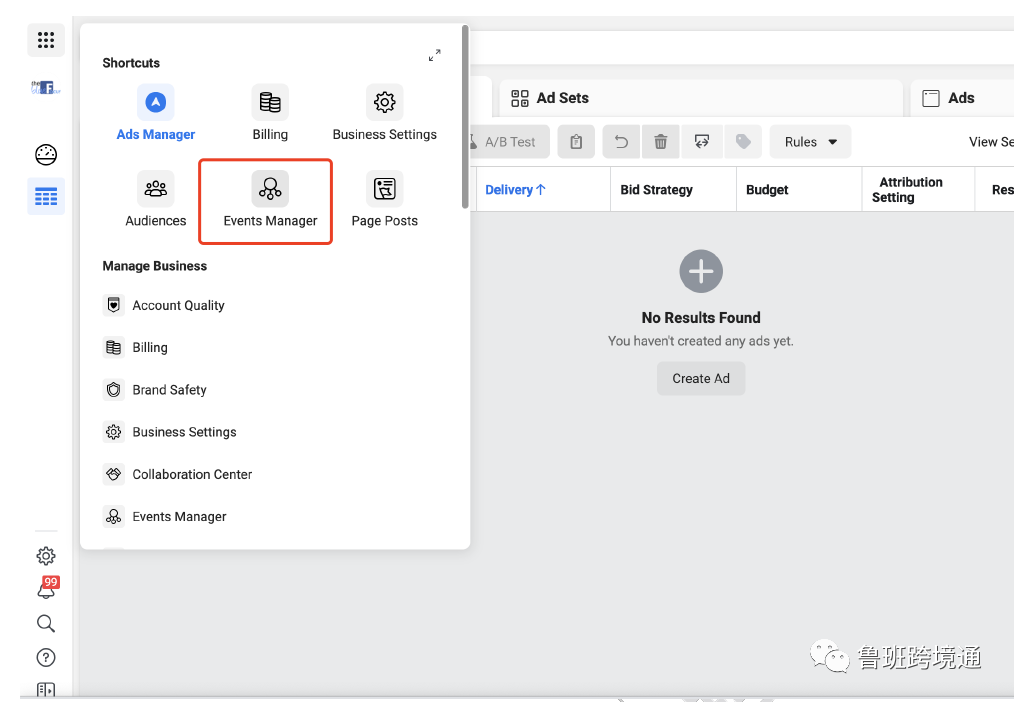Image resolution: width=1014 pixels, height=702 pixels.
Task: Switch to the Ads tab
Action: 962,98
